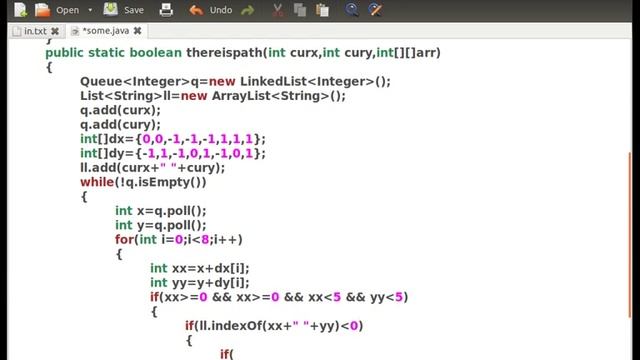This screenshot has height=360, width=640.
Task: Click the Undo arrow icon
Action: (196, 10)
